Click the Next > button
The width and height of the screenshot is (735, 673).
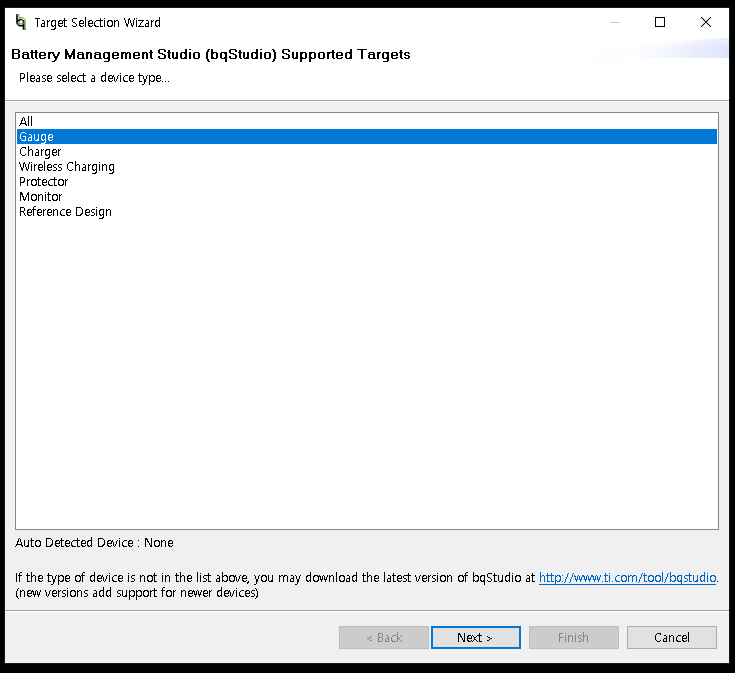(x=475, y=637)
